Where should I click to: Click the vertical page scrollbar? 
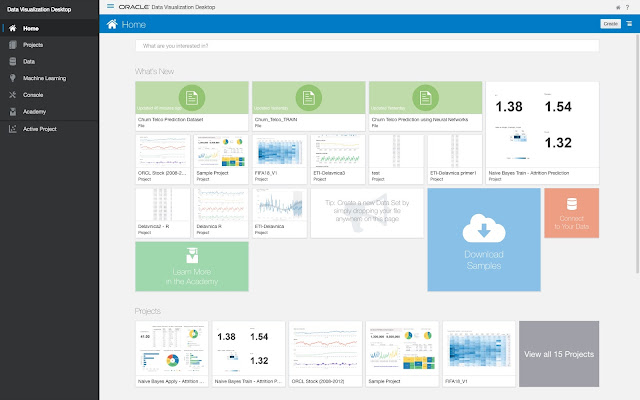tap(637, 153)
